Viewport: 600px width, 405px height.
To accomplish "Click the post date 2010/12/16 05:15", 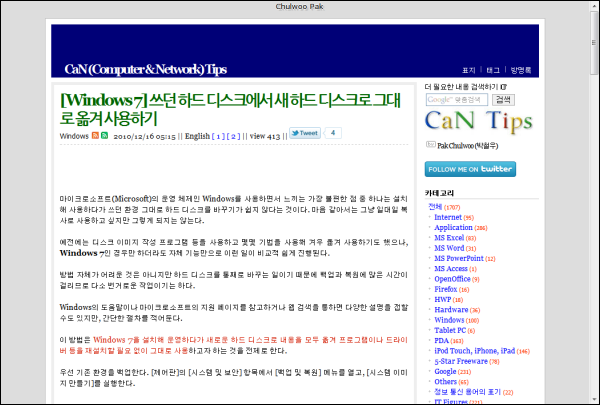I will click(x=144, y=137).
